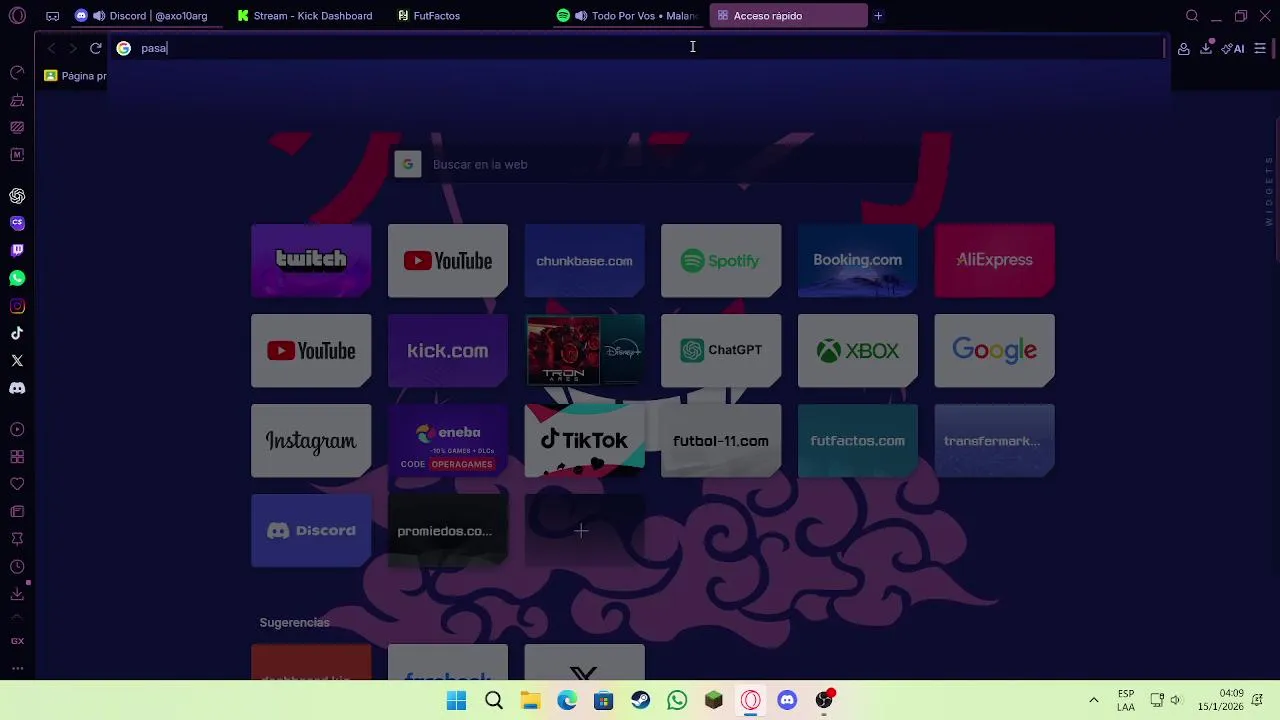Open the Discord speed dial tile

click(311, 531)
